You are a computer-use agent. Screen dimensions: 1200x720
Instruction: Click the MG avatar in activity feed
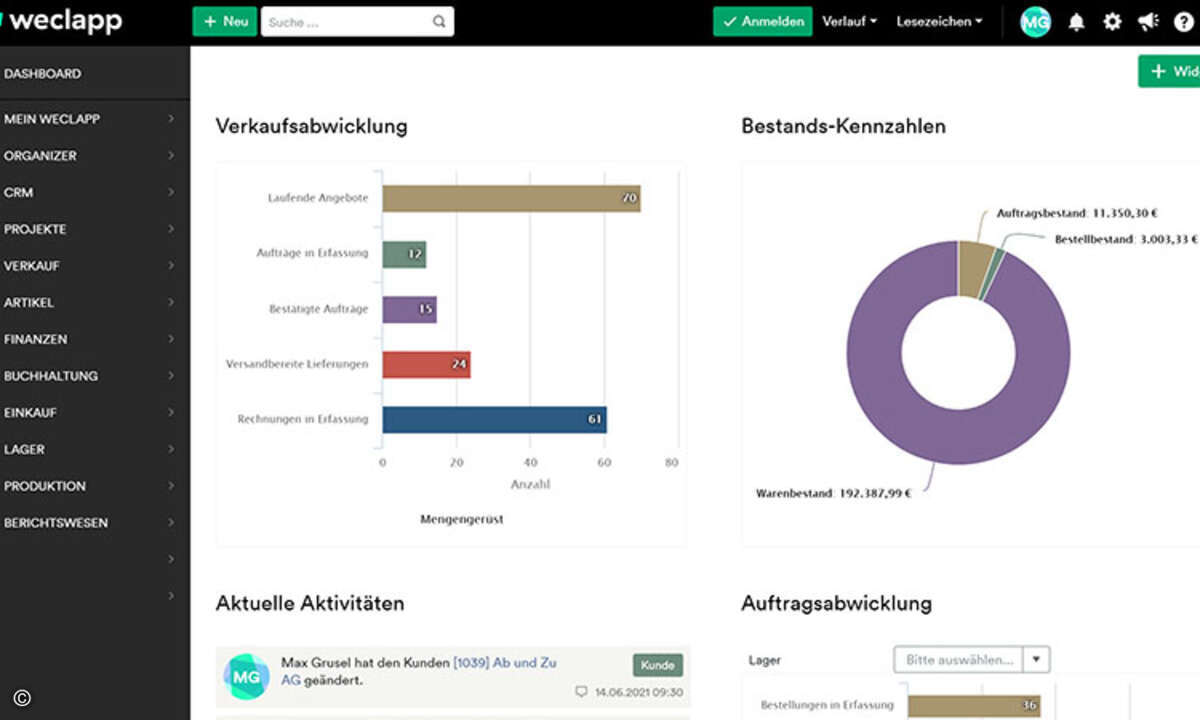click(245, 676)
